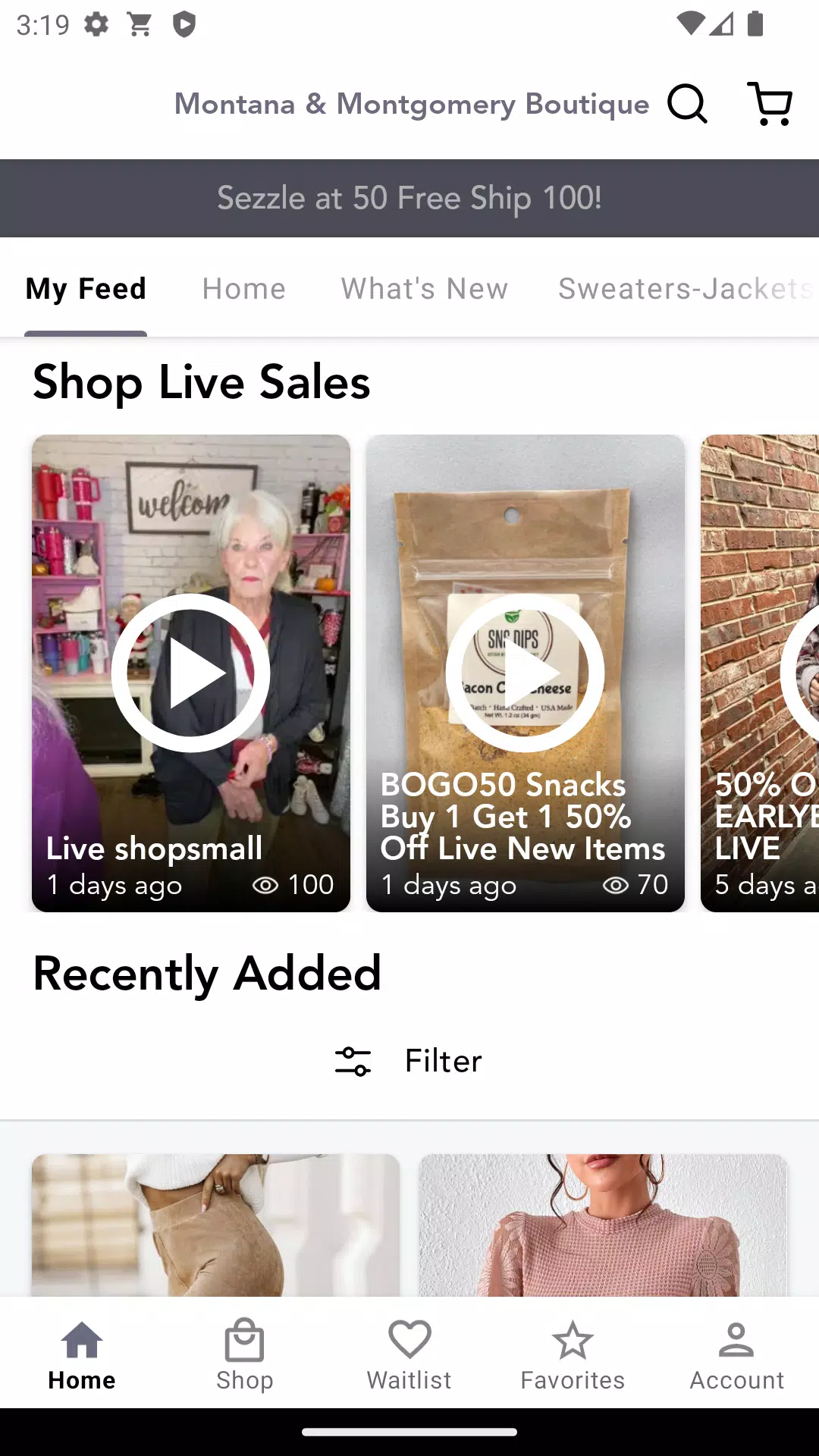The width and height of the screenshot is (819, 1456).
Task: Play the Live shopsmall video
Action: point(191,673)
